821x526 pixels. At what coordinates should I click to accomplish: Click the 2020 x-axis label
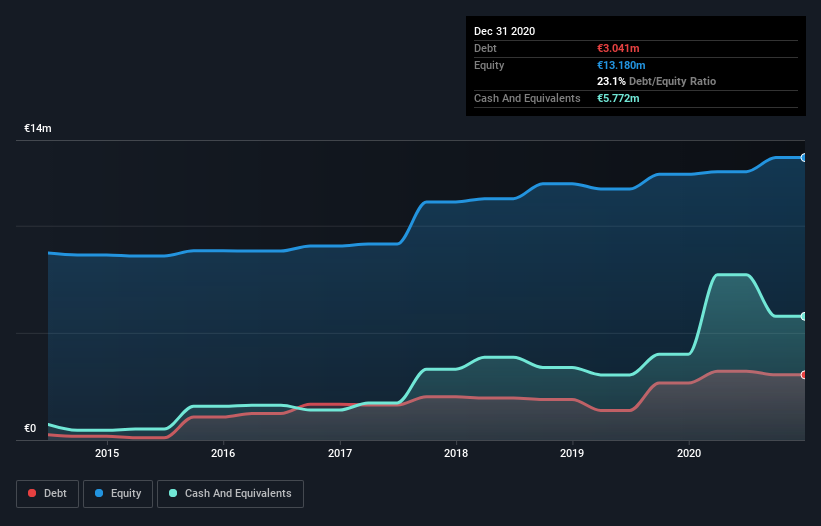pos(689,453)
